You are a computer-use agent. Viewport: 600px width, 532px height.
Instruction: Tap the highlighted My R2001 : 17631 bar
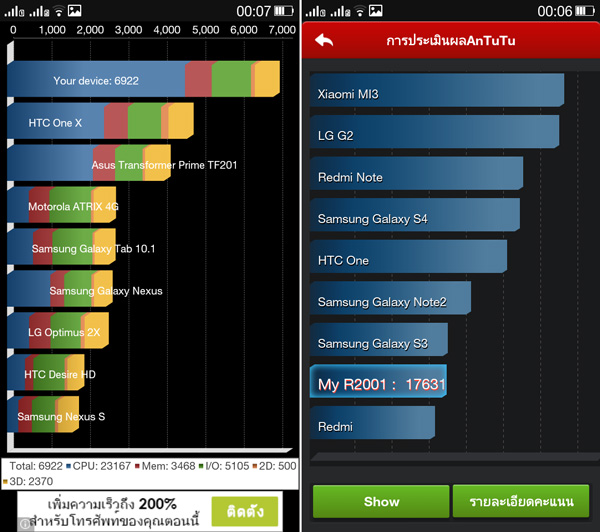tap(378, 382)
